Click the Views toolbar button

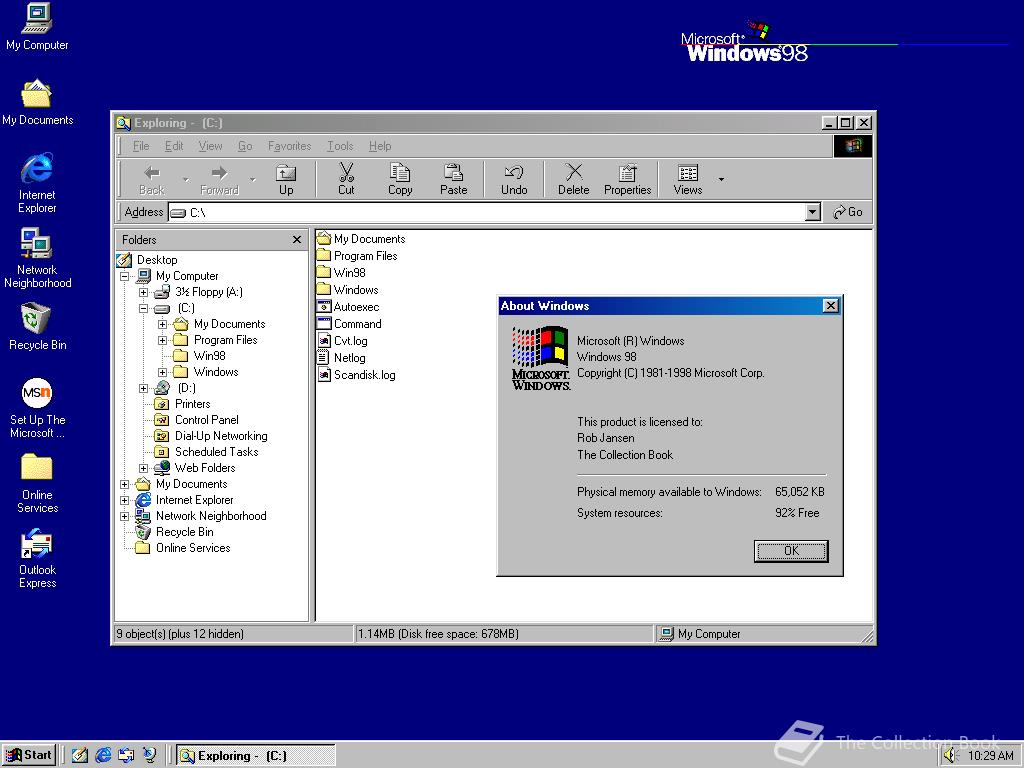[x=688, y=179]
